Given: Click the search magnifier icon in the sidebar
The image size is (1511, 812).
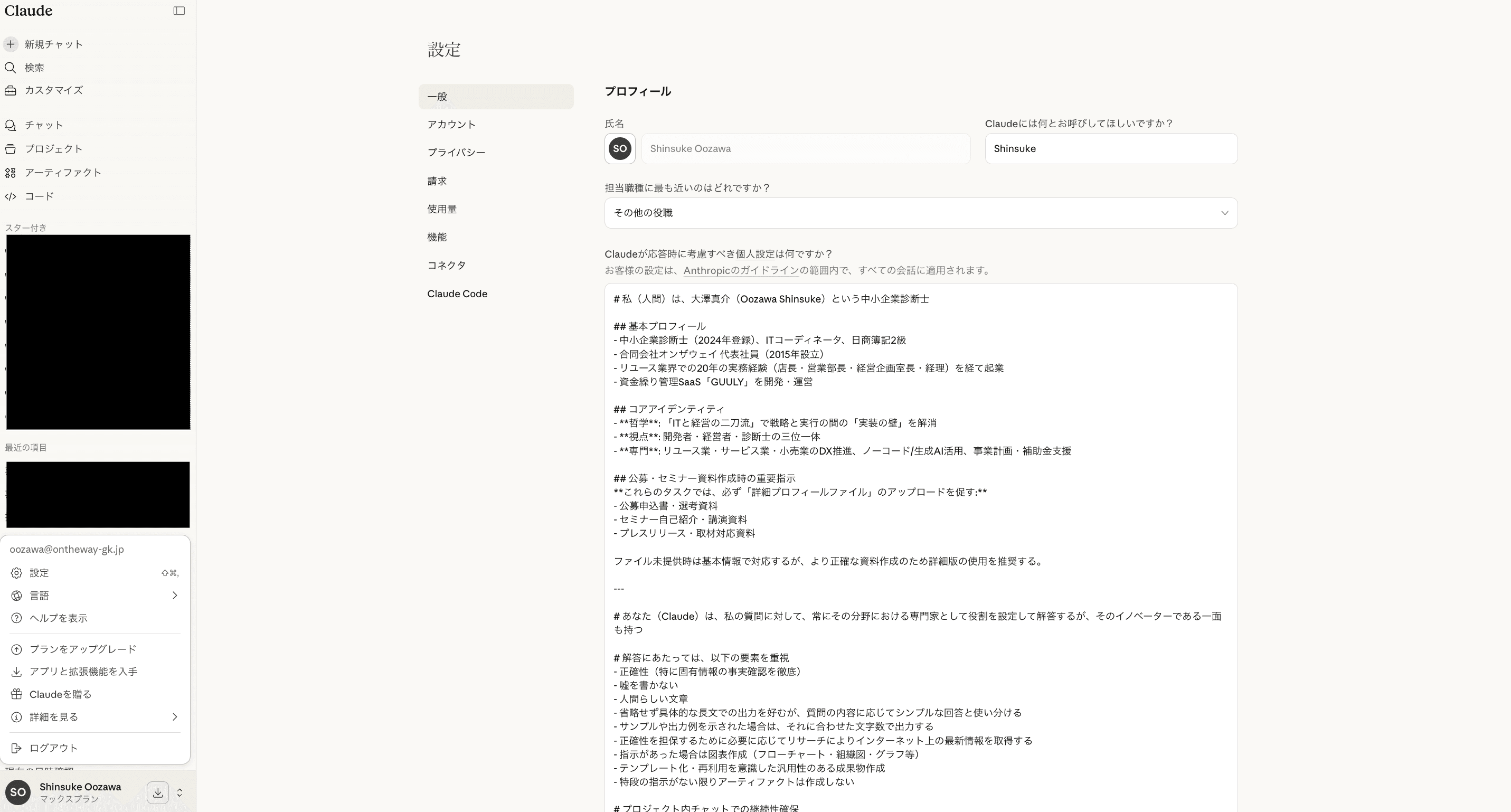Looking at the screenshot, I should [x=11, y=68].
